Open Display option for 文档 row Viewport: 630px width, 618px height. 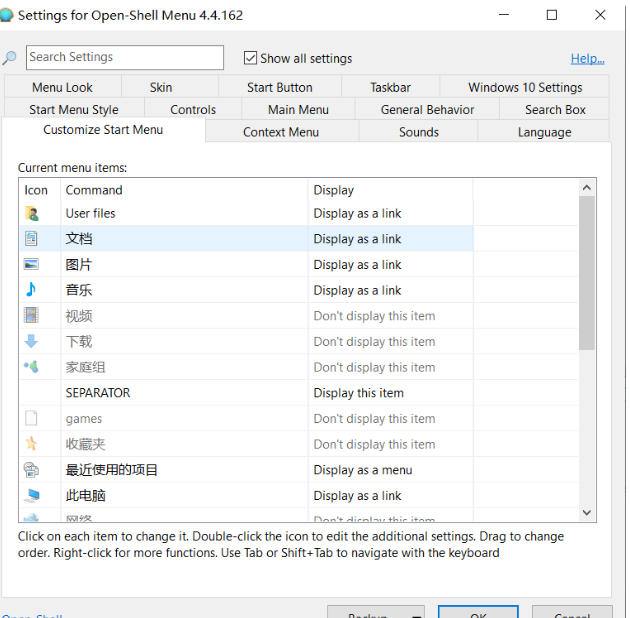click(x=390, y=239)
